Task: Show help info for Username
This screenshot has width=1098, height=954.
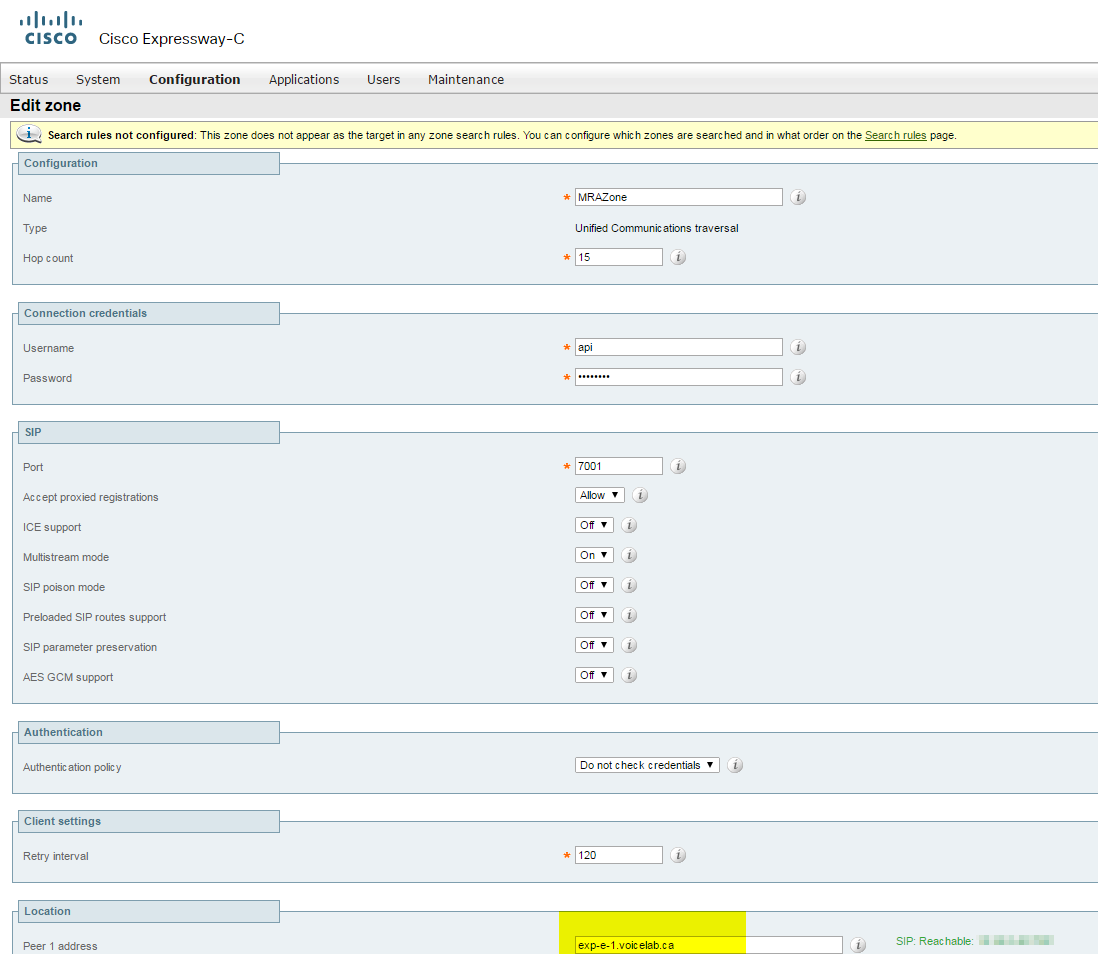Action: [798, 347]
